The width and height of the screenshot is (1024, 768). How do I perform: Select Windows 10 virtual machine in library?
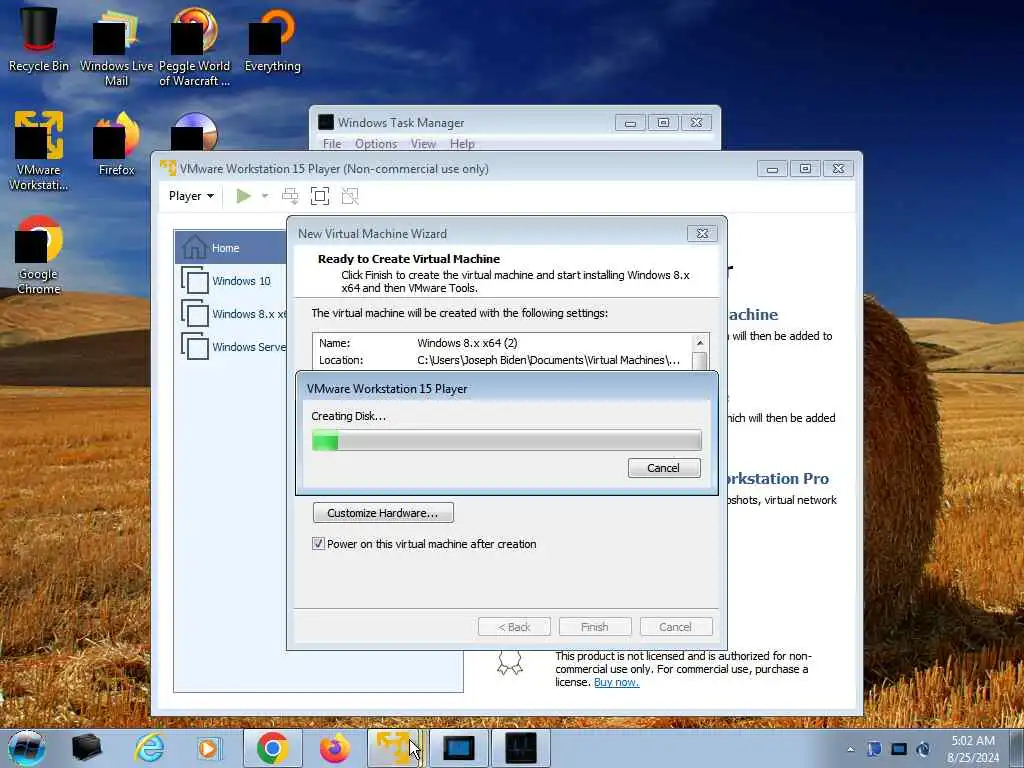[x=231, y=281]
